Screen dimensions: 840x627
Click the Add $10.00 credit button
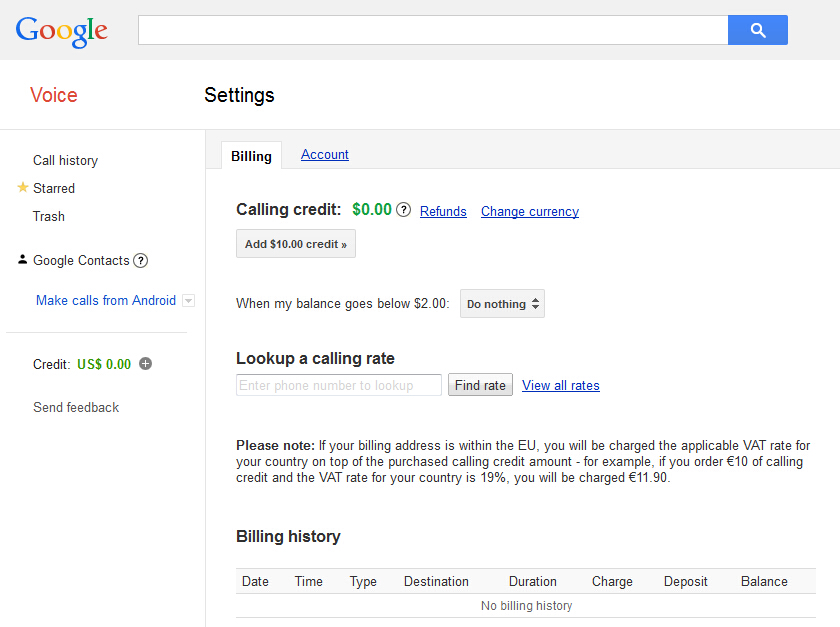296,244
